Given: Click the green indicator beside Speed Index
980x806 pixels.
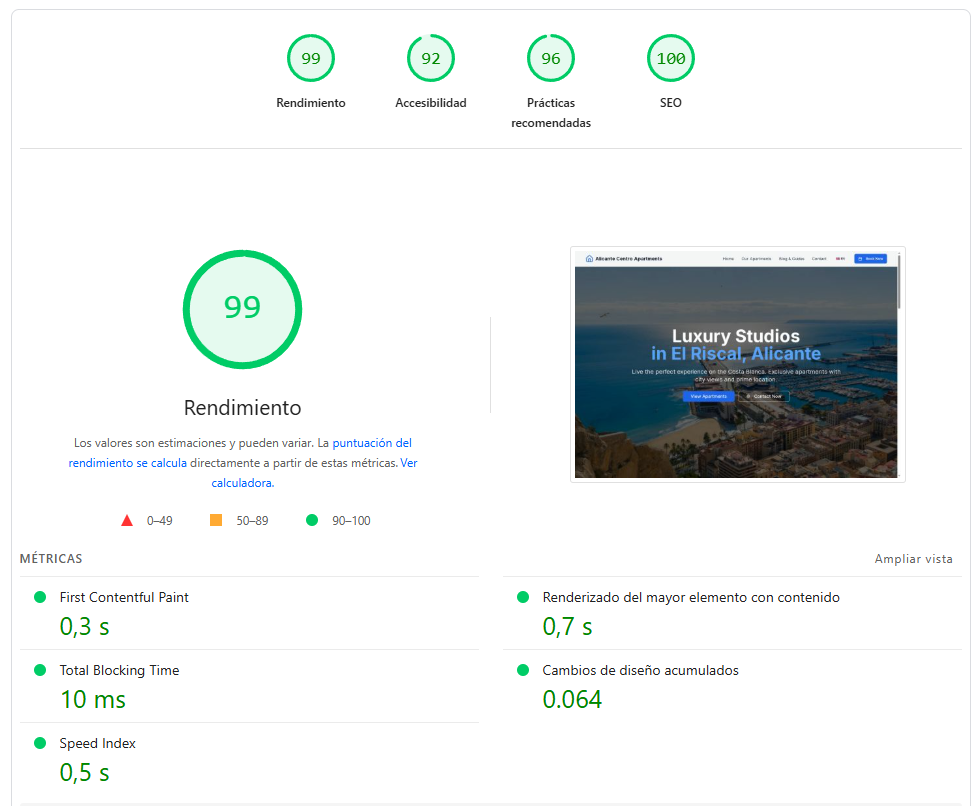Looking at the screenshot, I should pos(39,743).
